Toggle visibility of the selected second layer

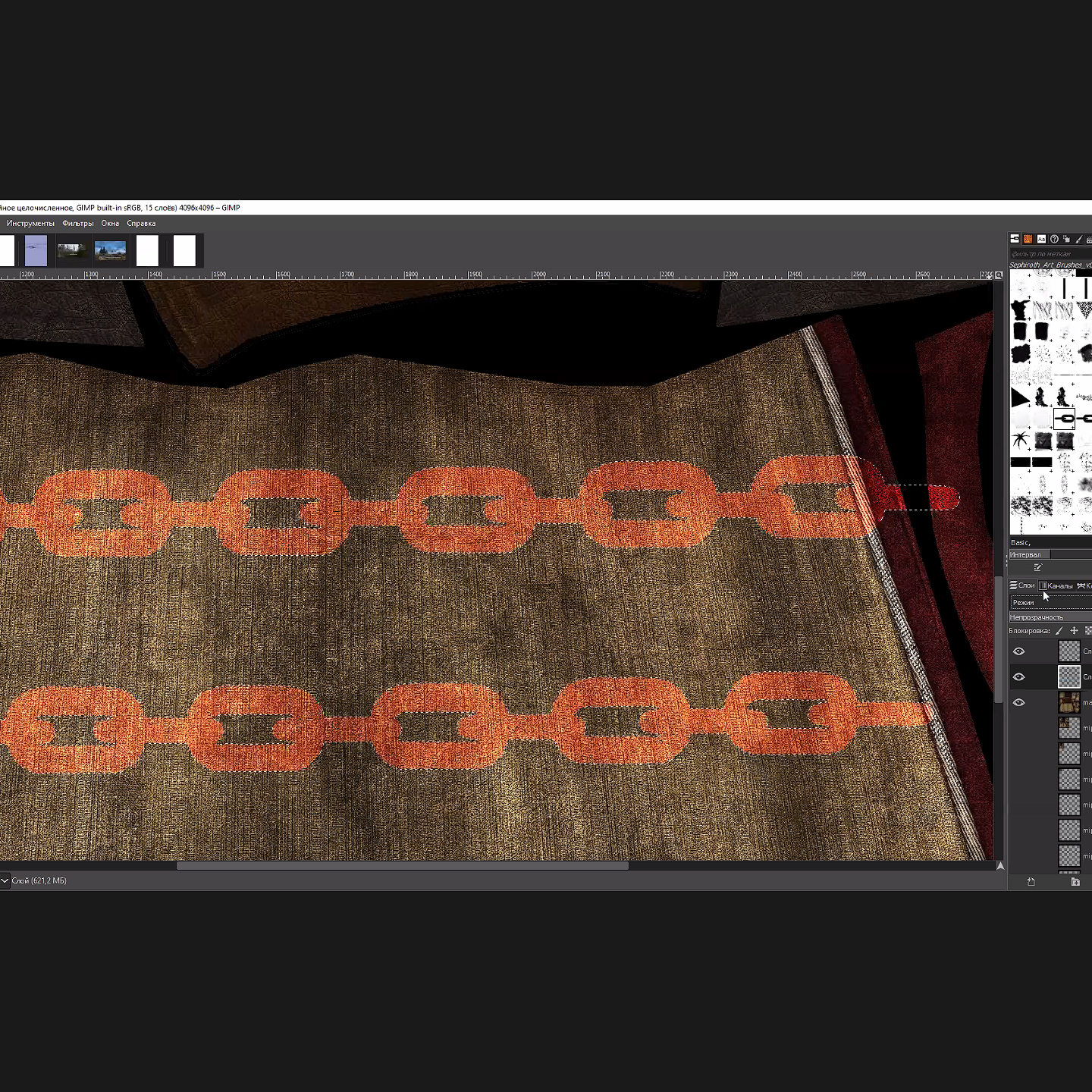[1019, 677]
